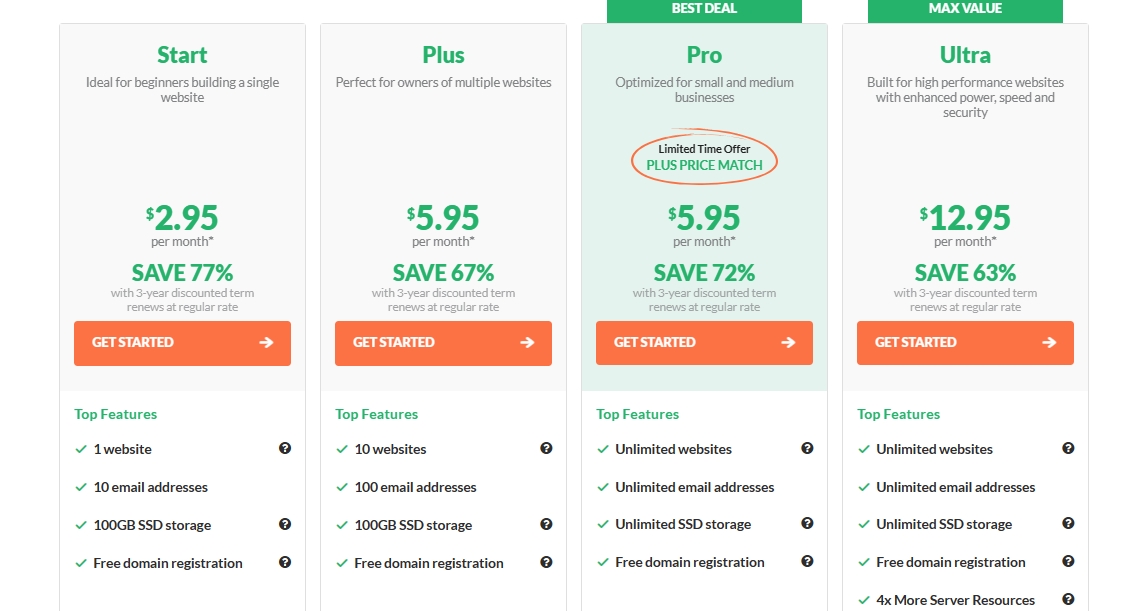Click help icon next to Start's 100GB SSD storage
Screen dimensions: 1141x611
tap(285, 524)
